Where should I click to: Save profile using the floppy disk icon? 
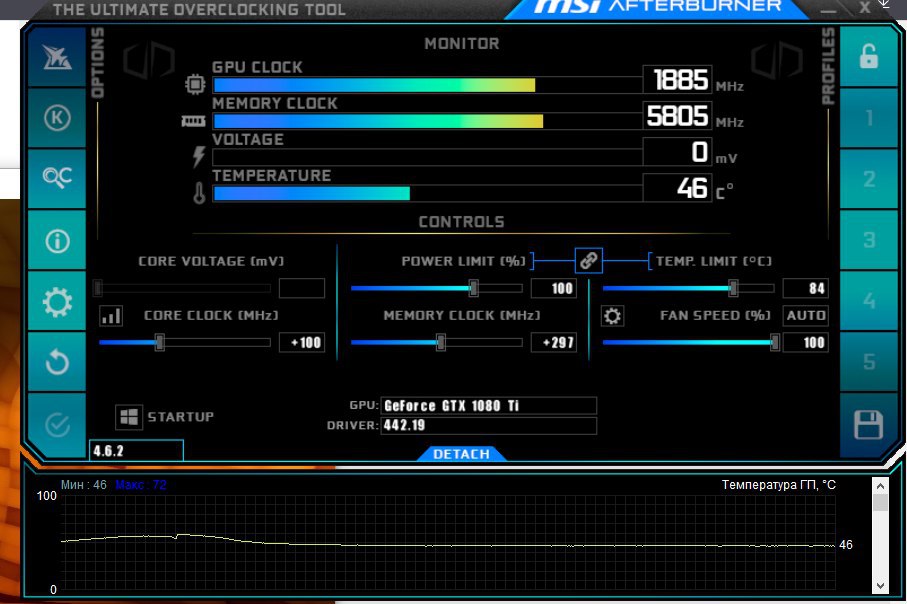point(868,425)
